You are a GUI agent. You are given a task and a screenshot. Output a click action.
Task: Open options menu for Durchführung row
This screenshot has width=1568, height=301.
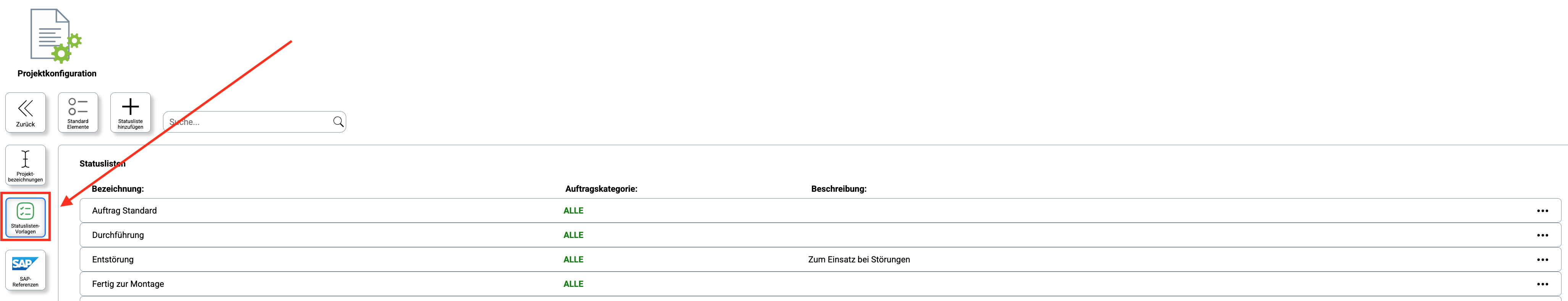coord(1542,235)
